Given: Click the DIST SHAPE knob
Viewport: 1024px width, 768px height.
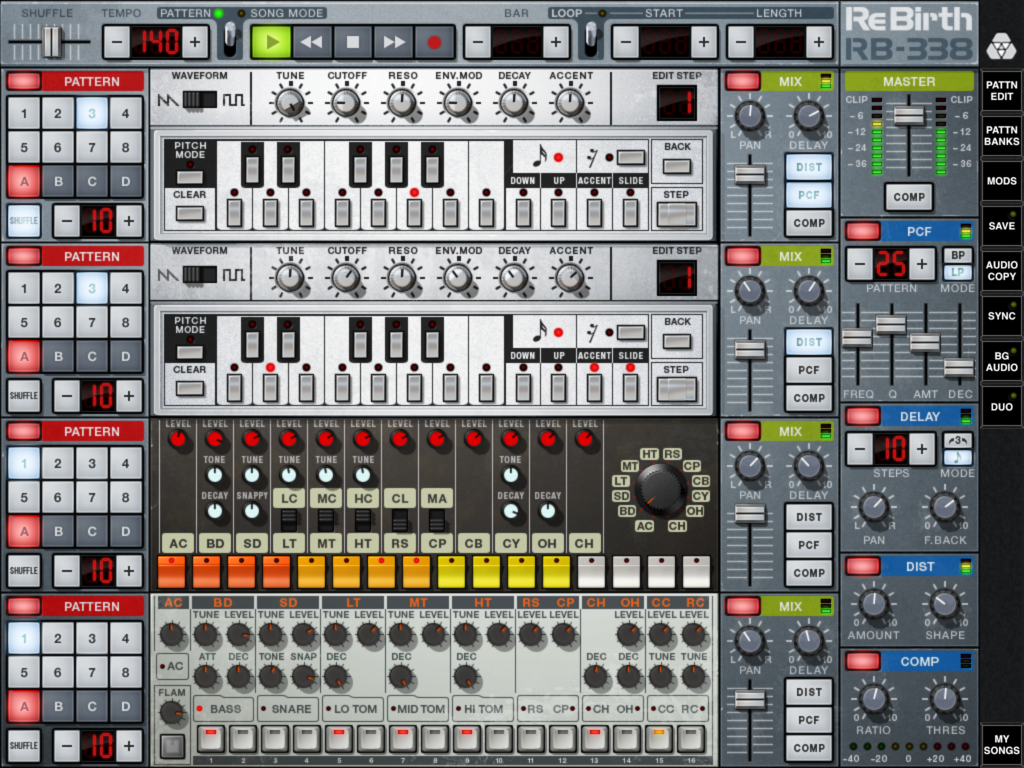Looking at the screenshot, I should 944,605.
